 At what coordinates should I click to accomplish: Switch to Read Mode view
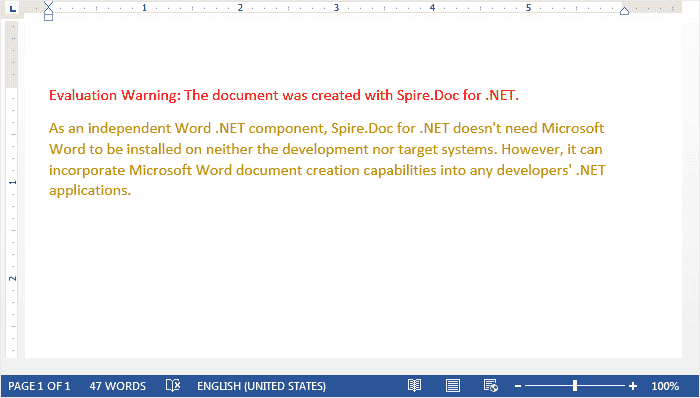[414, 386]
